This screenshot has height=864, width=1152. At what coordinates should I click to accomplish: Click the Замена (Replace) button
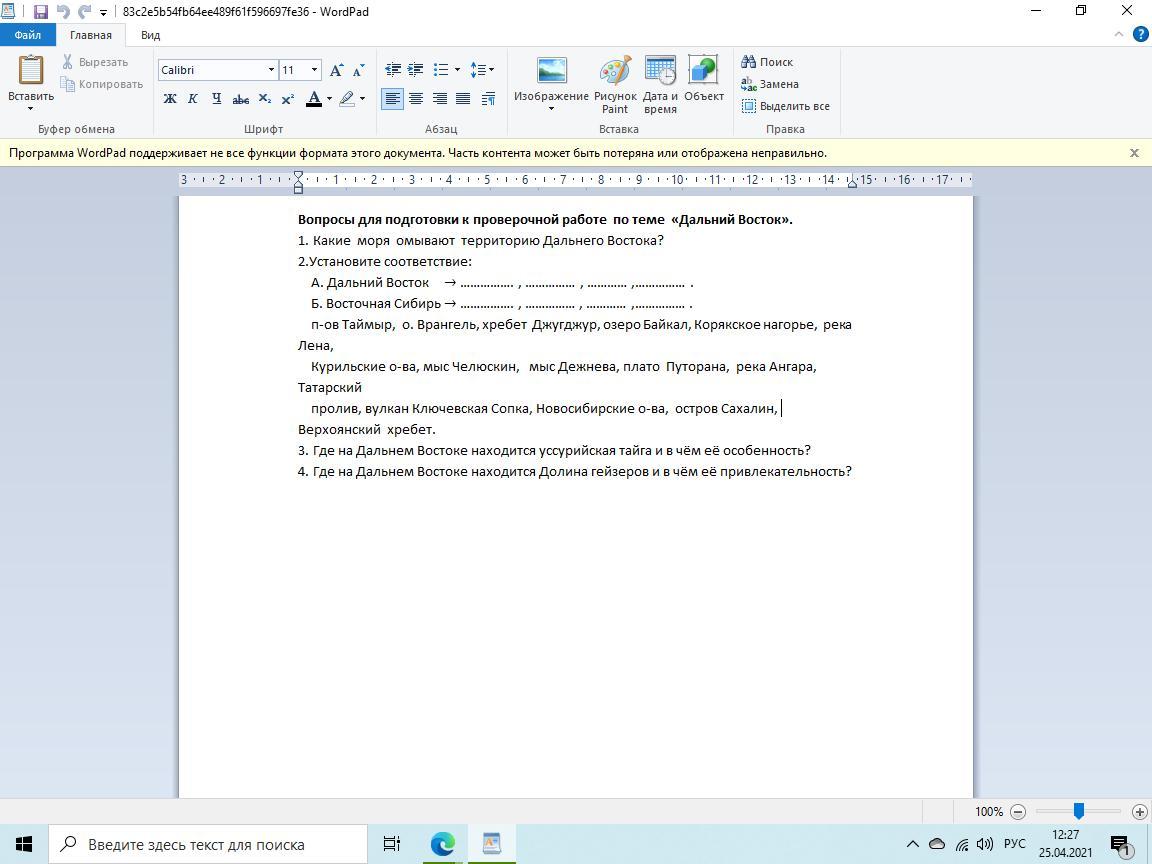(770, 84)
